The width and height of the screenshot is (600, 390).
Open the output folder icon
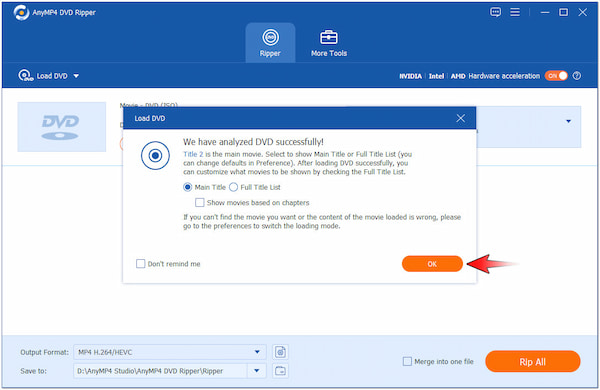point(280,370)
